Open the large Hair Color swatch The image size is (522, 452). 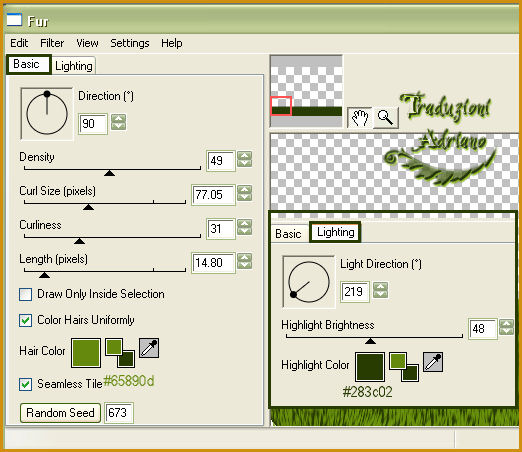pos(86,353)
